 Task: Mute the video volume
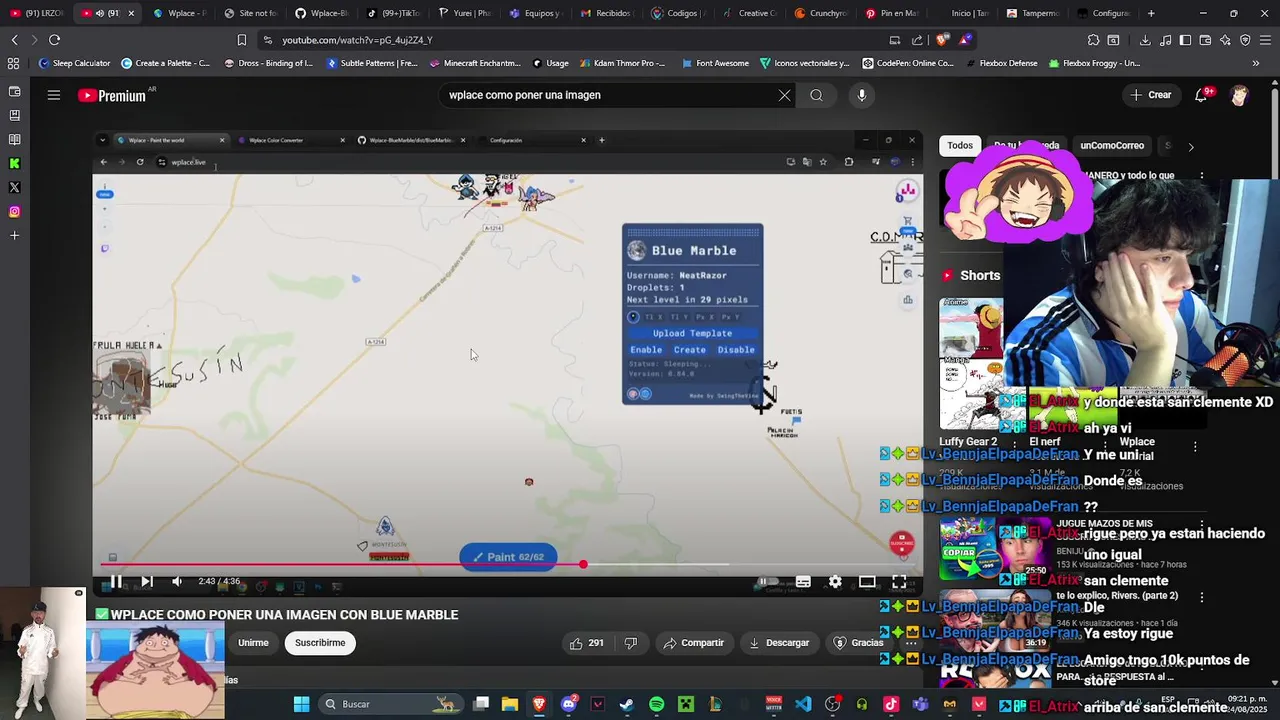click(177, 581)
